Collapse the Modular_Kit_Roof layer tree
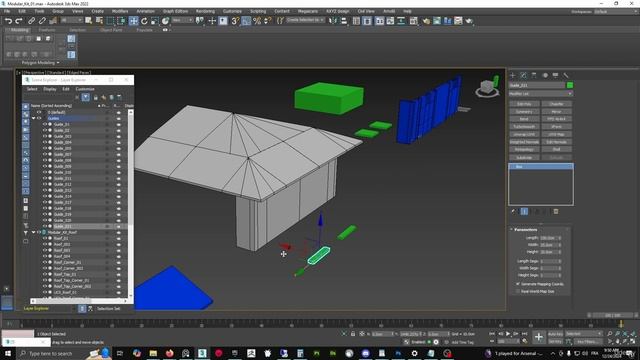Viewport: 640px width, 360px height. (34, 232)
